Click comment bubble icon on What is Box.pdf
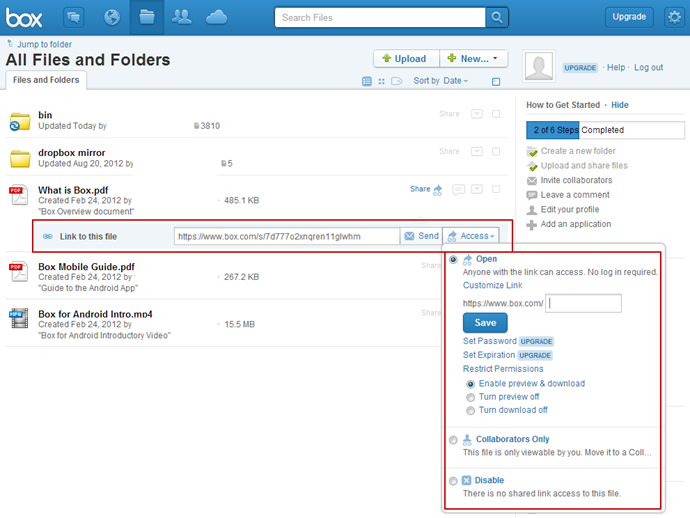 click(x=459, y=190)
